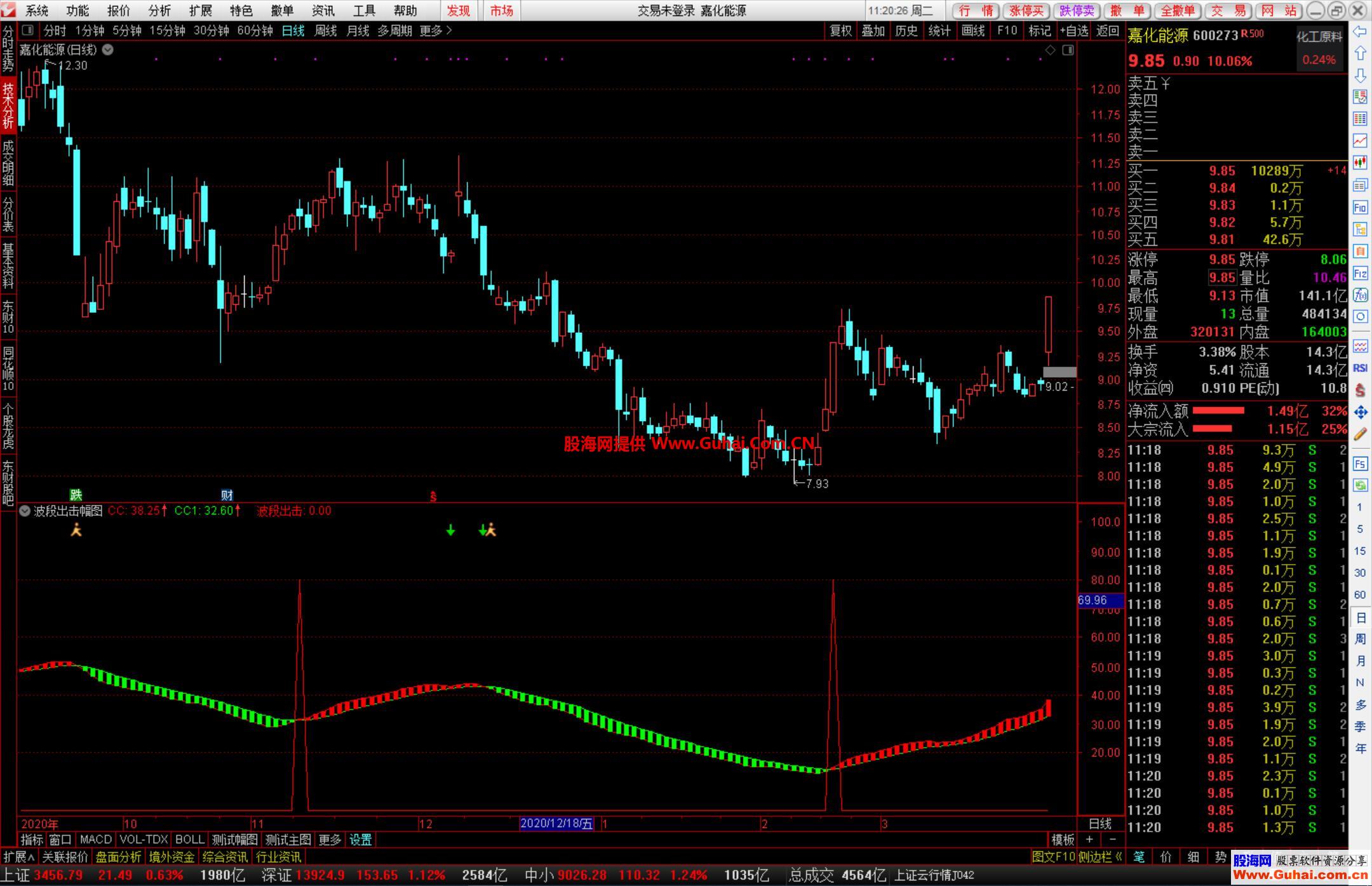Click the RSI indicator icon in sidebar
The width and height of the screenshot is (1372, 886).
coord(1360,368)
